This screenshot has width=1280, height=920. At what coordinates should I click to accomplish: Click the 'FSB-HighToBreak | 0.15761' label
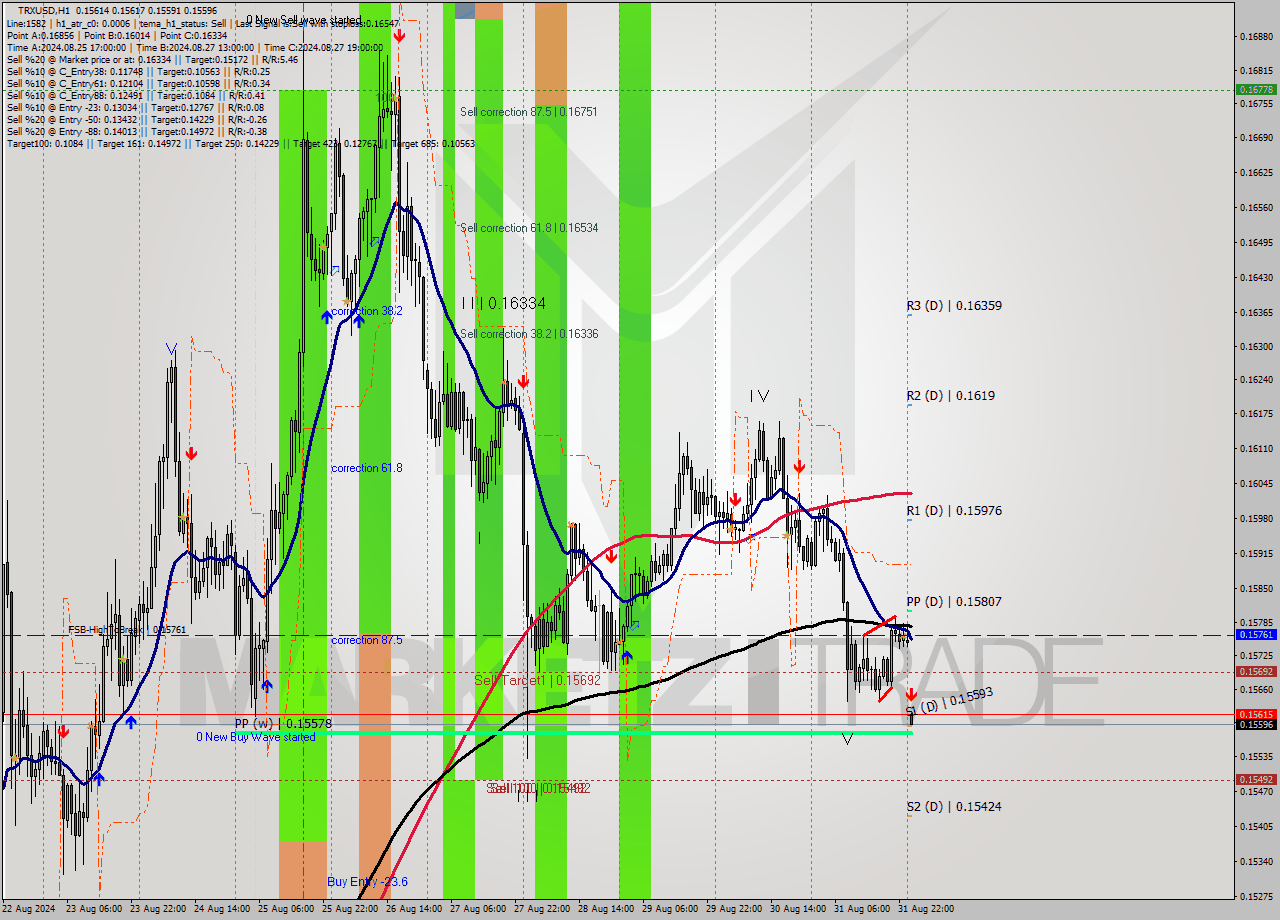(x=127, y=630)
